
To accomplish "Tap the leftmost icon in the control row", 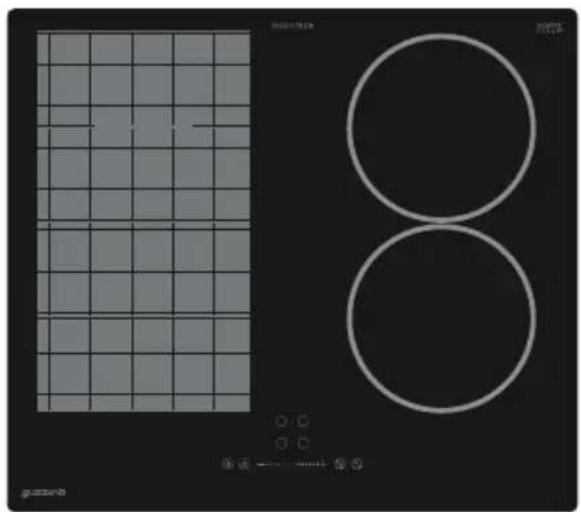I will click(228, 464).
